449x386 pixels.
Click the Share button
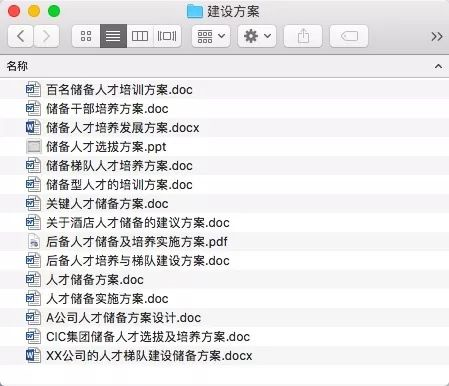303,36
